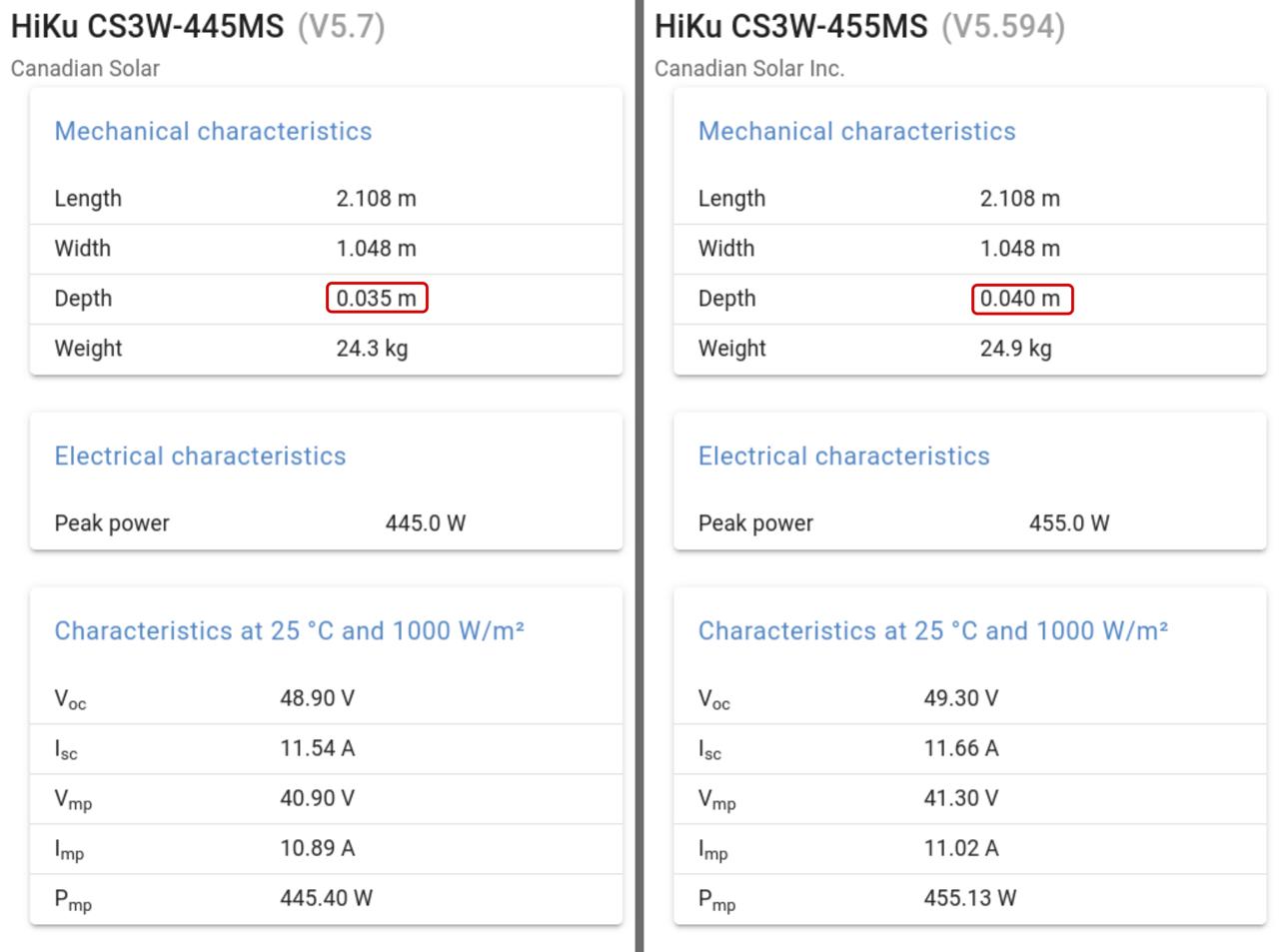This screenshot has width=1279, height=952.
Task: Select left Mechanical characteristics heading
Action: click(x=213, y=131)
